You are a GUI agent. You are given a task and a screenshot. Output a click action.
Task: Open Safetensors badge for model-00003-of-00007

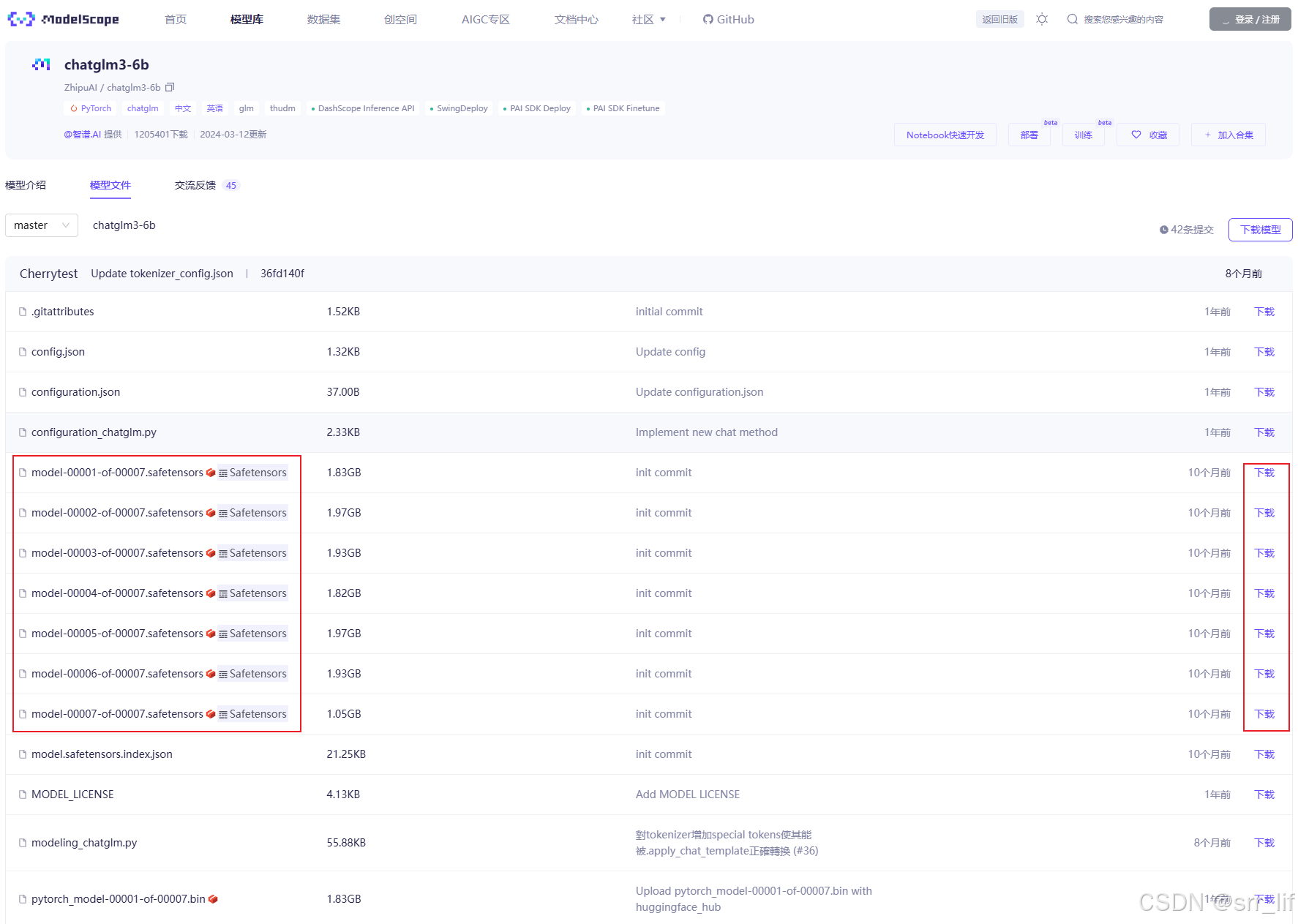pyautogui.click(x=253, y=553)
